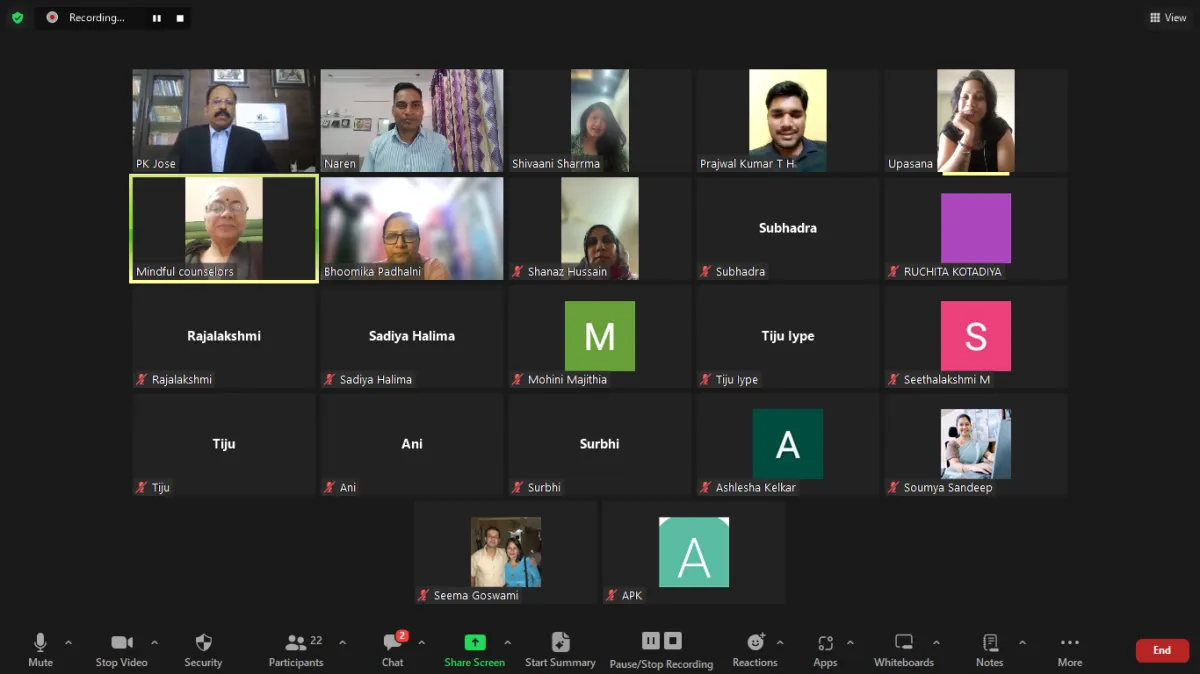Click the muted mic icon beside Ashlesha Kelkar
The width and height of the screenshot is (1200, 674).
coord(705,487)
